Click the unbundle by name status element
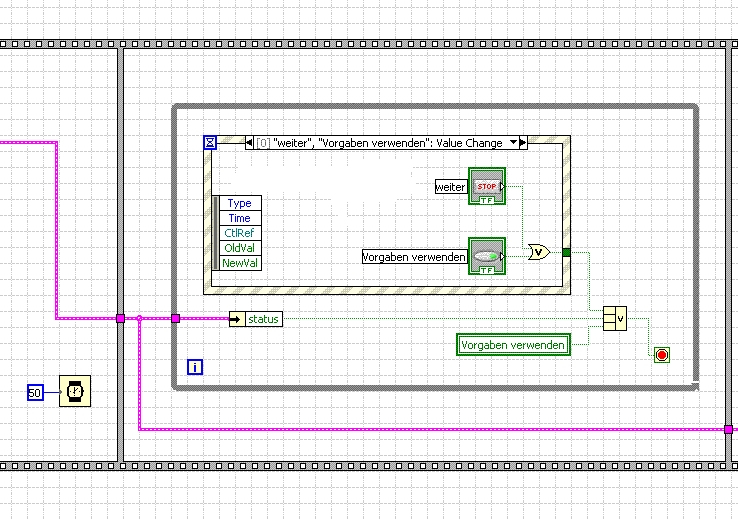This screenshot has width=738, height=519. (264, 319)
